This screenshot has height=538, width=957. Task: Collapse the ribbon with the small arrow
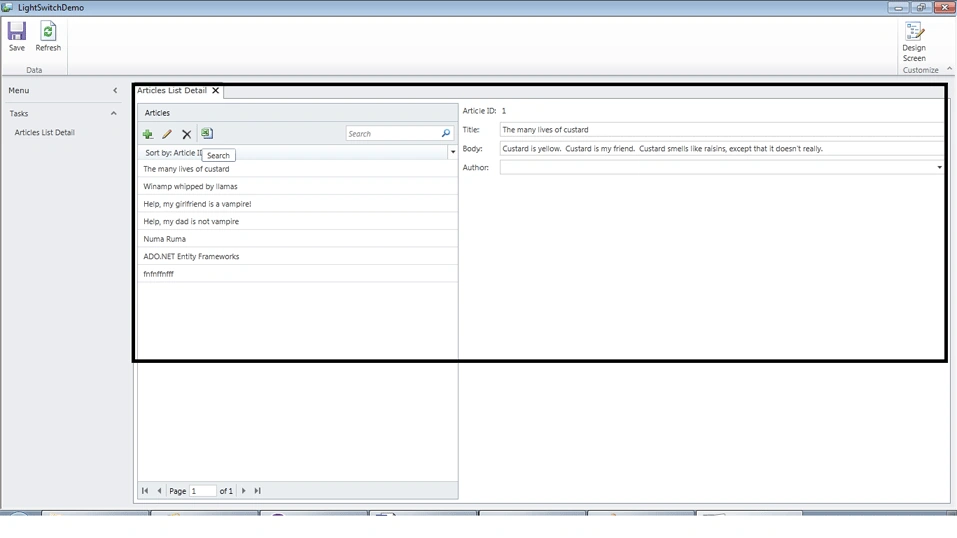coord(949,69)
